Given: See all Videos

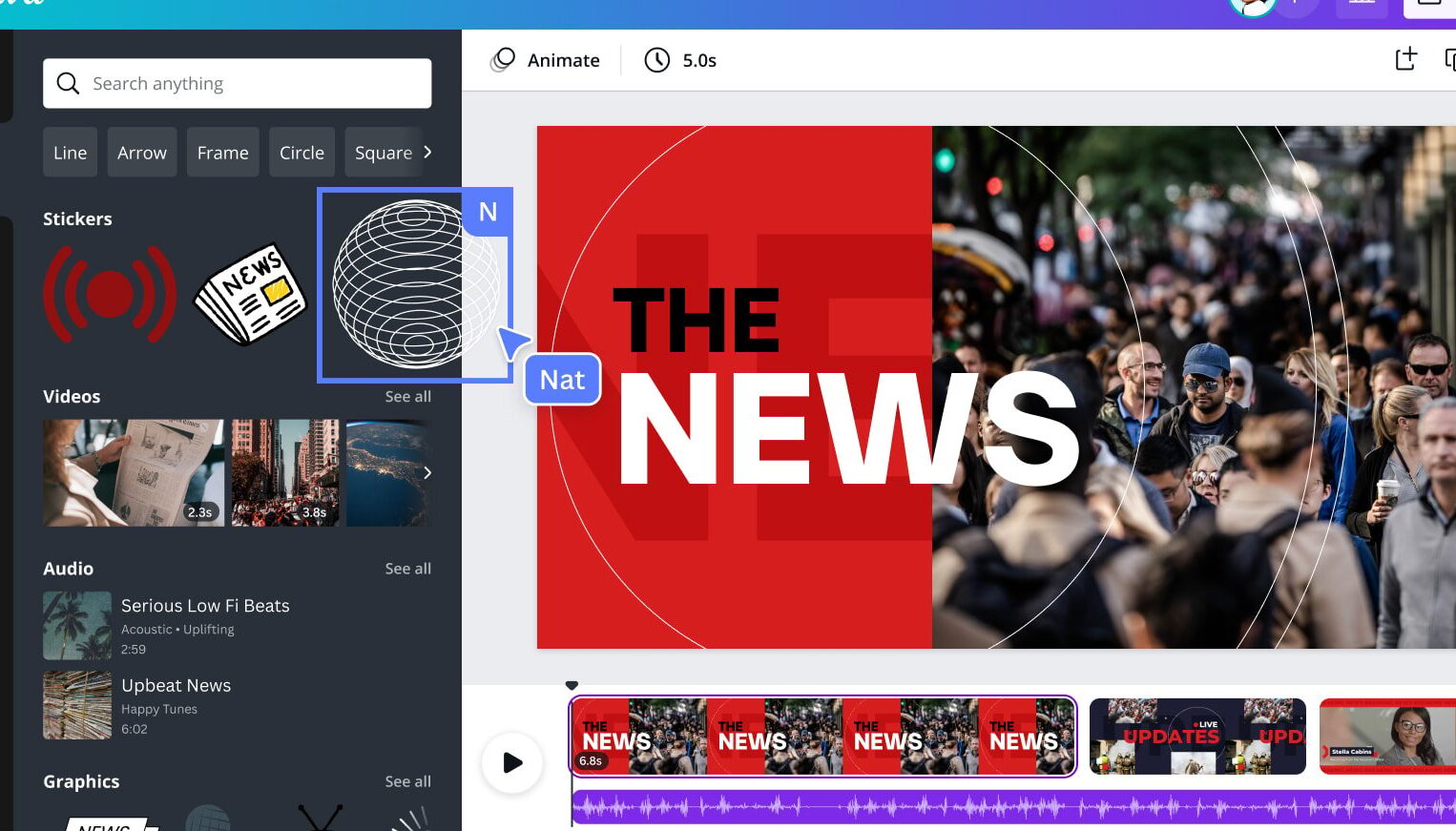Looking at the screenshot, I should click(407, 397).
